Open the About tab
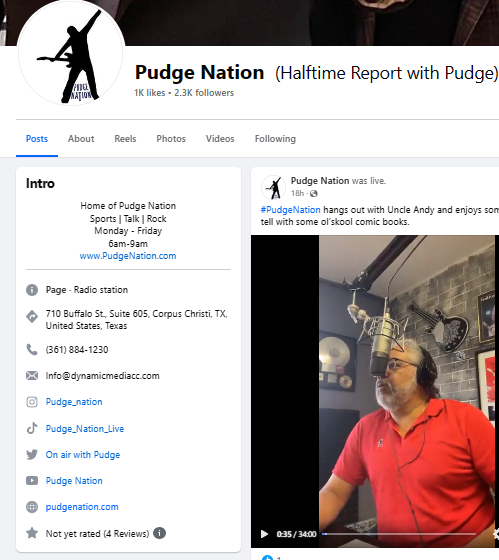Screen dimensions: 499x560 coord(81,139)
